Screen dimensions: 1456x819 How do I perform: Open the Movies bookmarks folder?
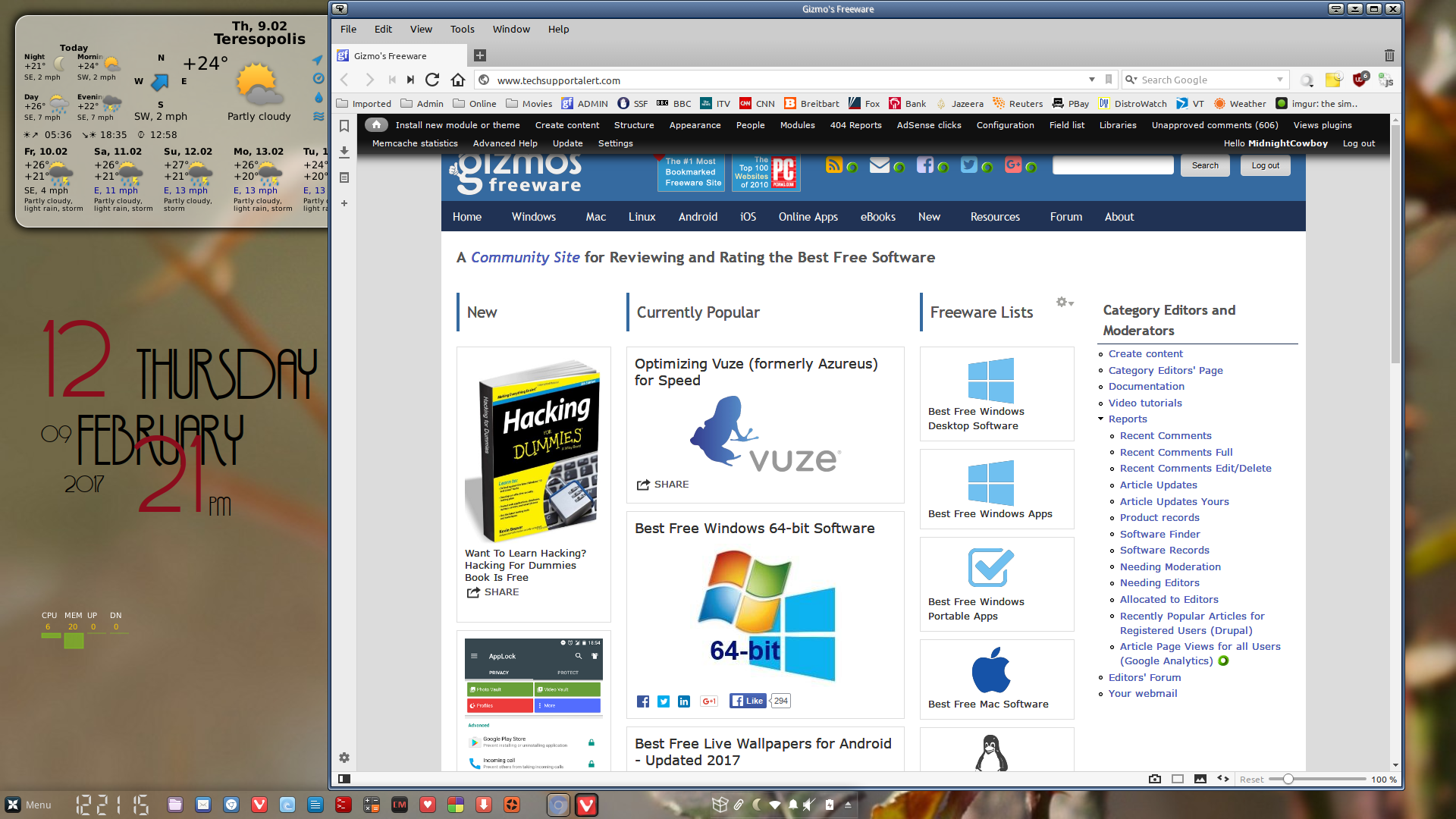(529, 104)
